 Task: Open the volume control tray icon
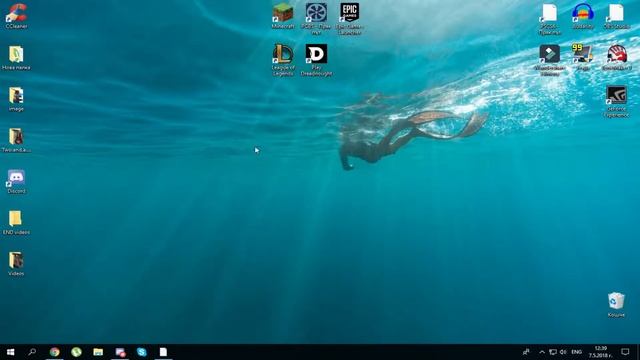pos(563,352)
